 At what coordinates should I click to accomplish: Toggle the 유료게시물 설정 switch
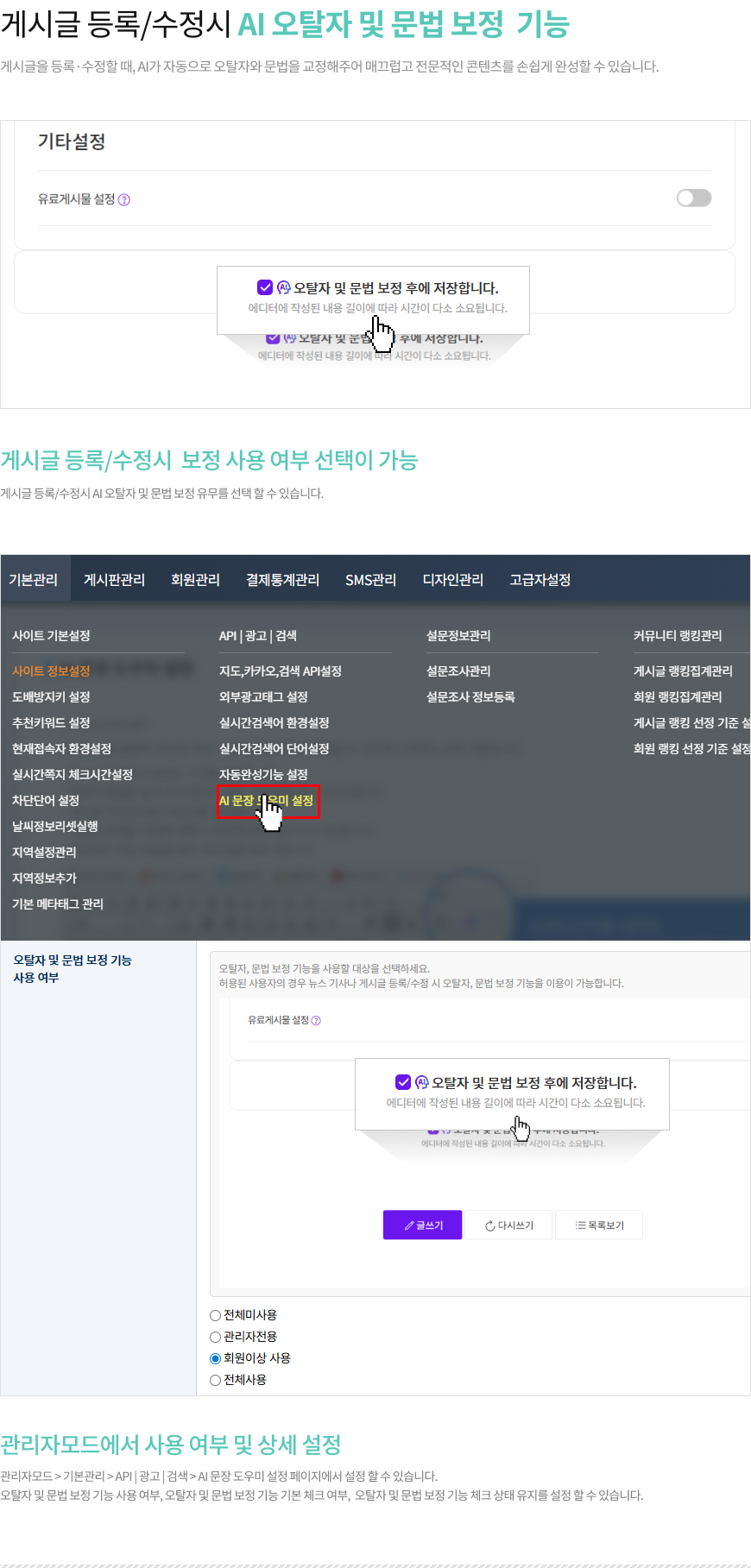pos(693,198)
